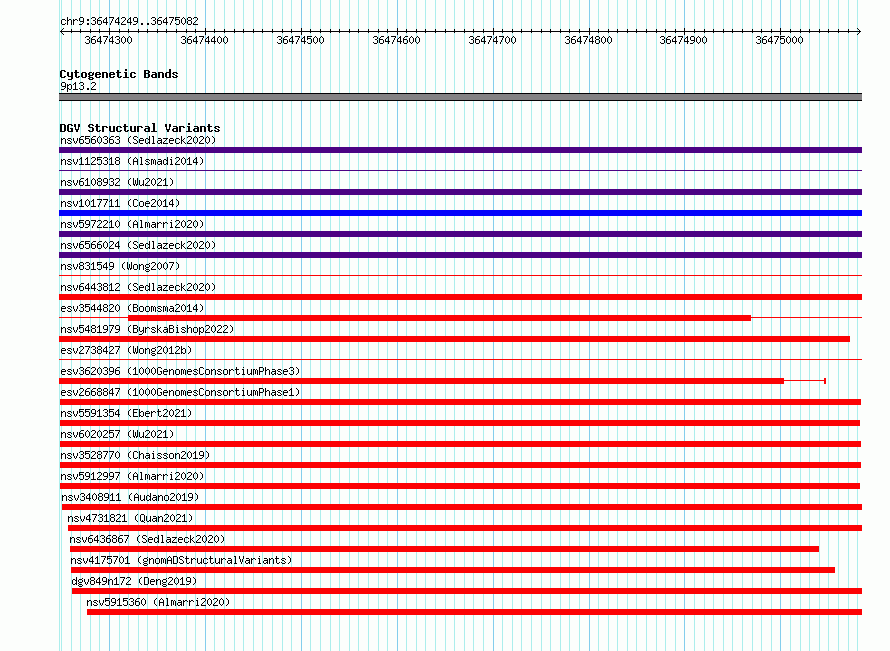The image size is (890, 651).
Task: Click ruler position 36474600
Action: point(396,40)
